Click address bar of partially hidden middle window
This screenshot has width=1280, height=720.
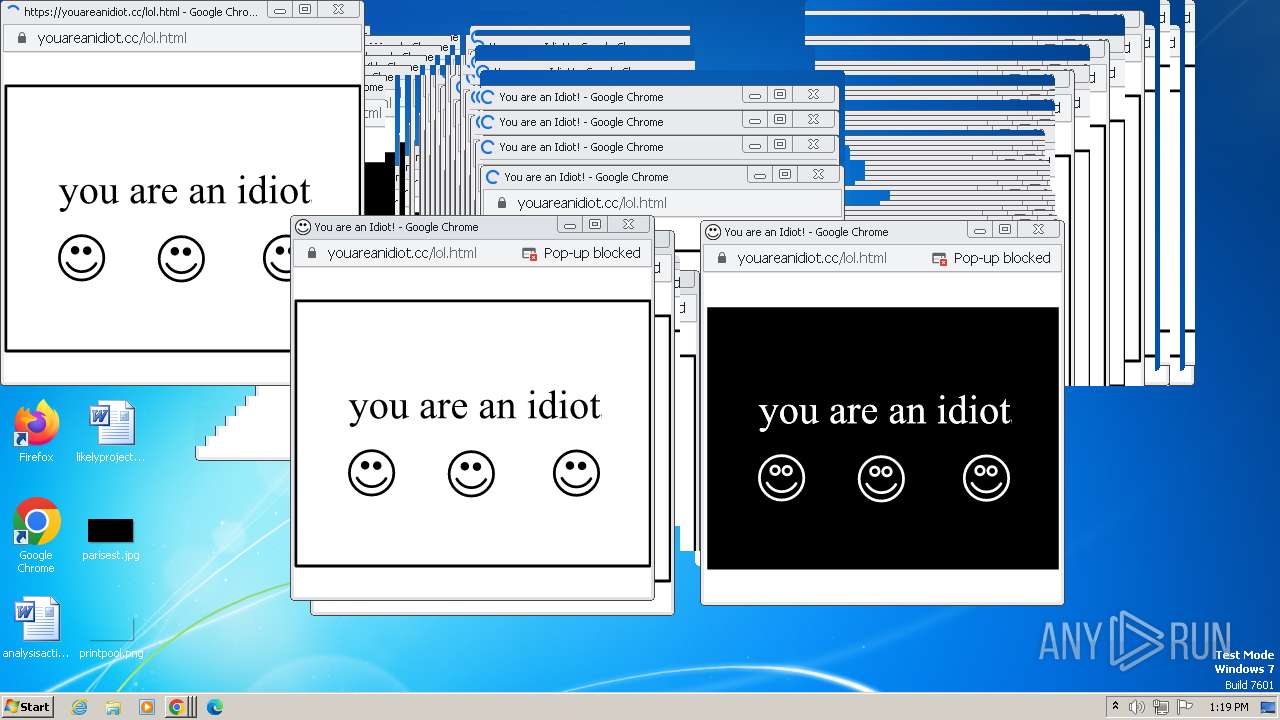coord(663,203)
